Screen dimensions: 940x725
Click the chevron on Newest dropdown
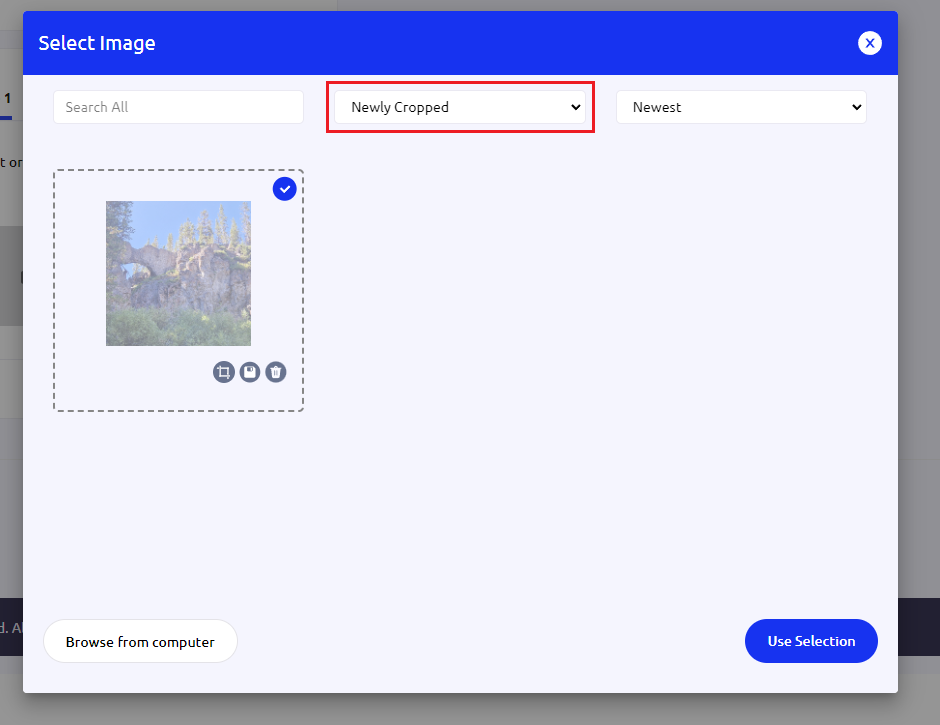pos(855,107)
